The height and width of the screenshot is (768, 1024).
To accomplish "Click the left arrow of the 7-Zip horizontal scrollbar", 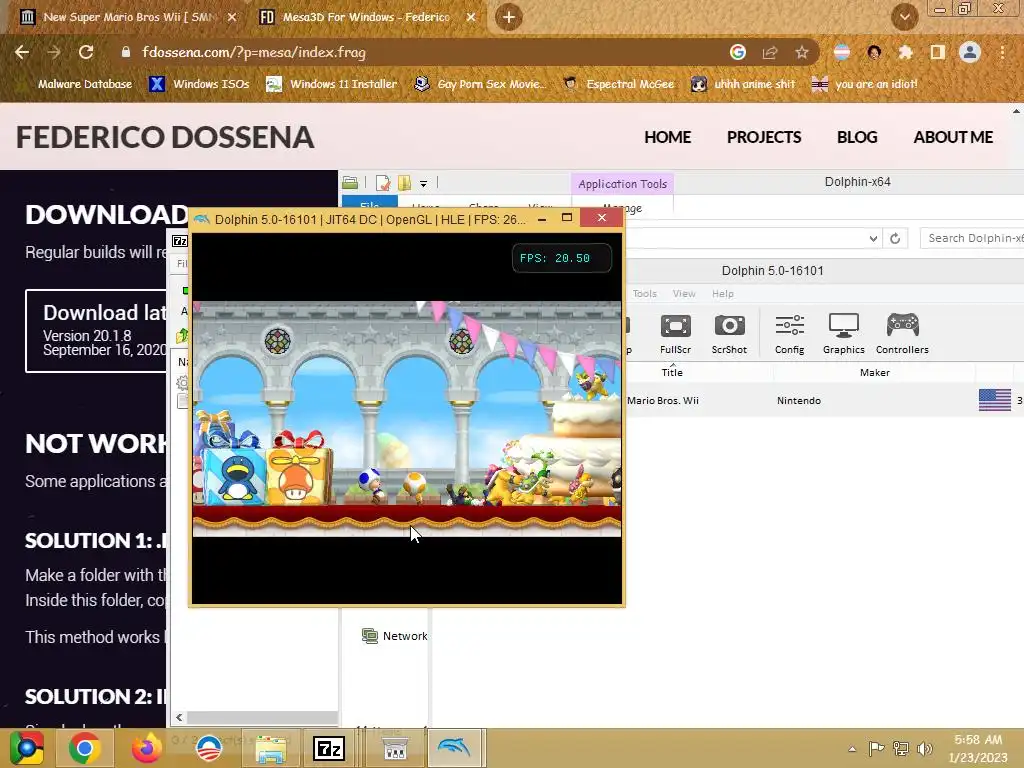I will coord(179,718).
